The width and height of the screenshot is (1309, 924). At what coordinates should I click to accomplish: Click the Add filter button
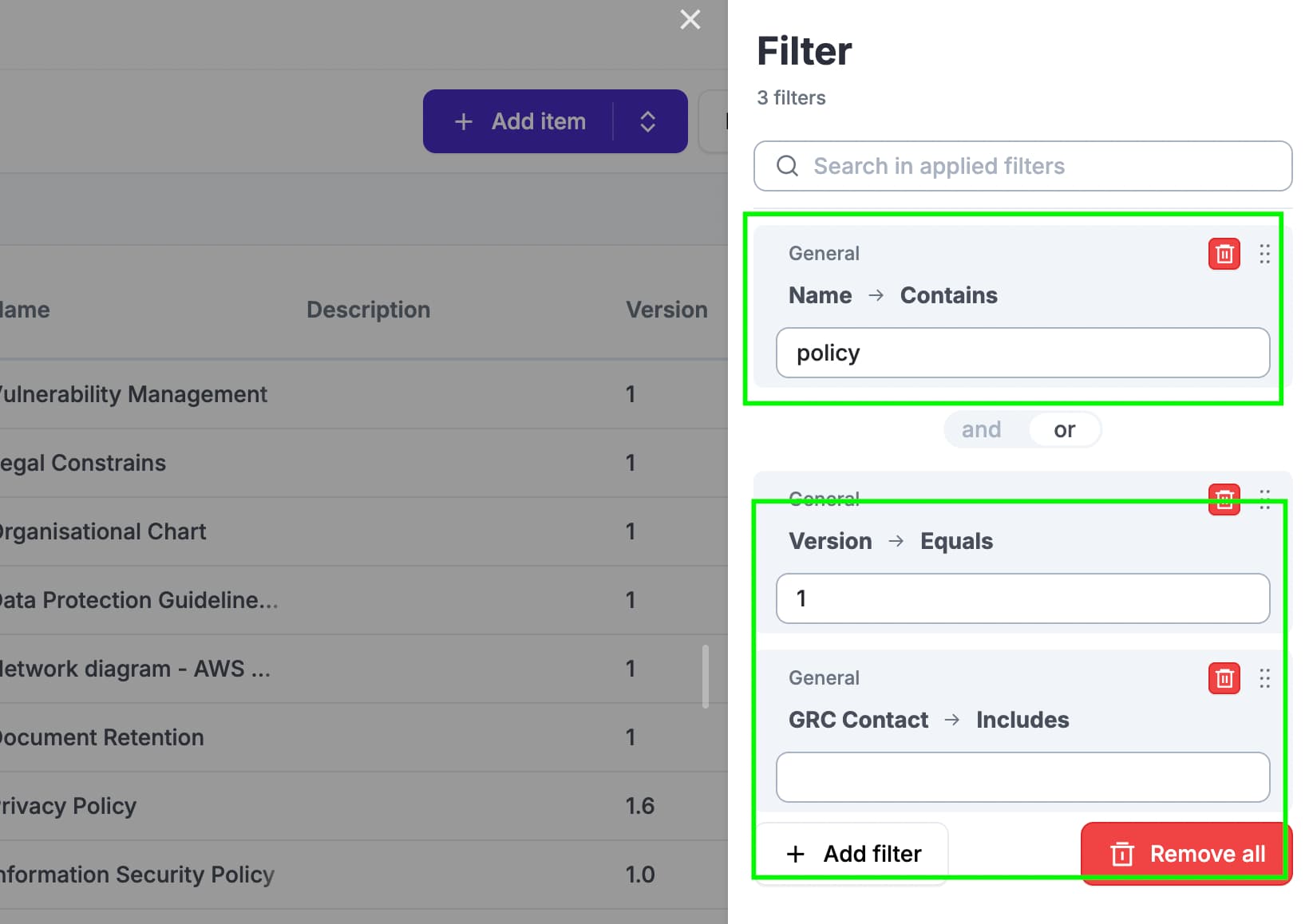[x=852, y=854]
